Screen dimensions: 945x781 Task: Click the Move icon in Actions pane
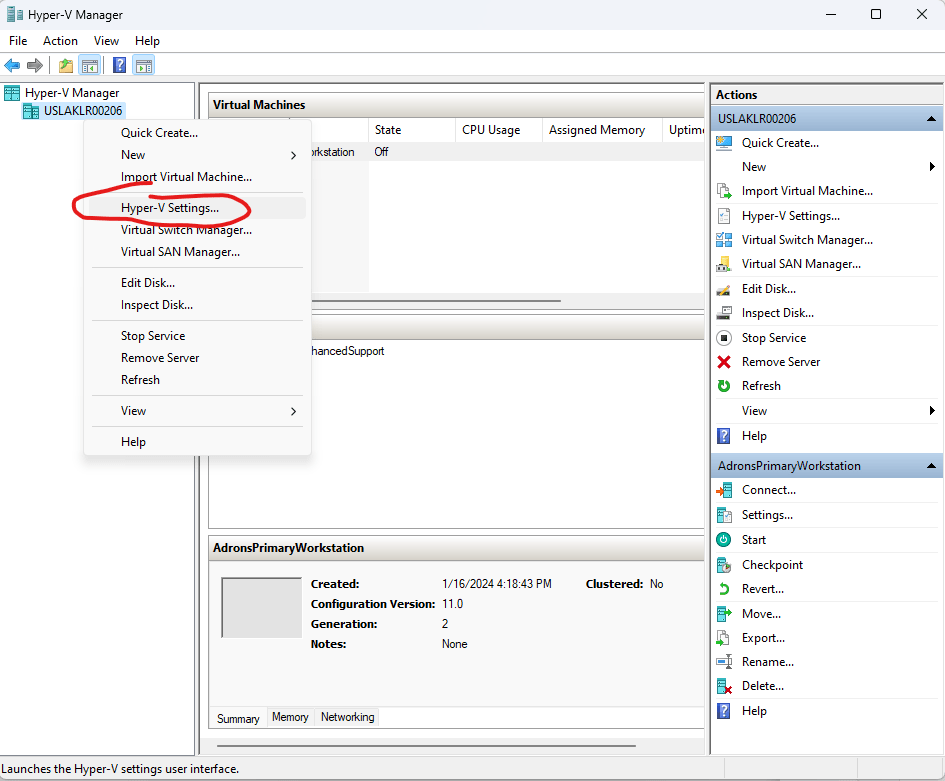724,614
